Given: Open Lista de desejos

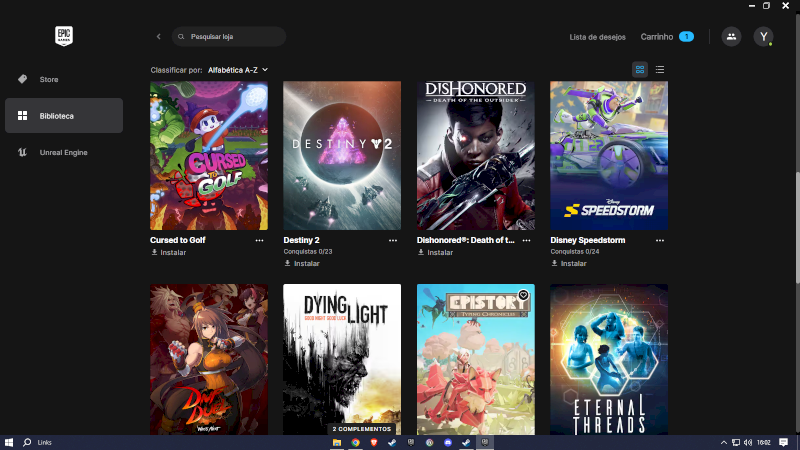Looking at the screenshot, I should (x=597, y=37).
